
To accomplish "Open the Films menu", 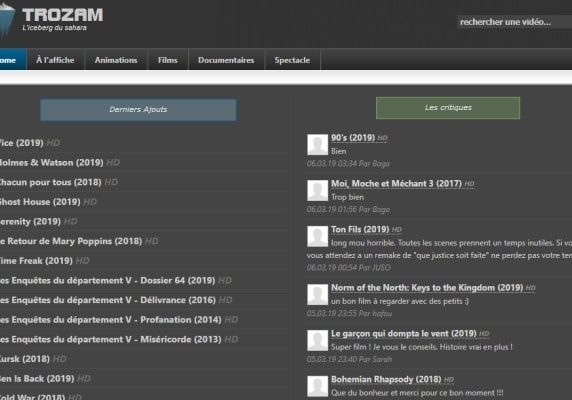I will pos(168,60).
